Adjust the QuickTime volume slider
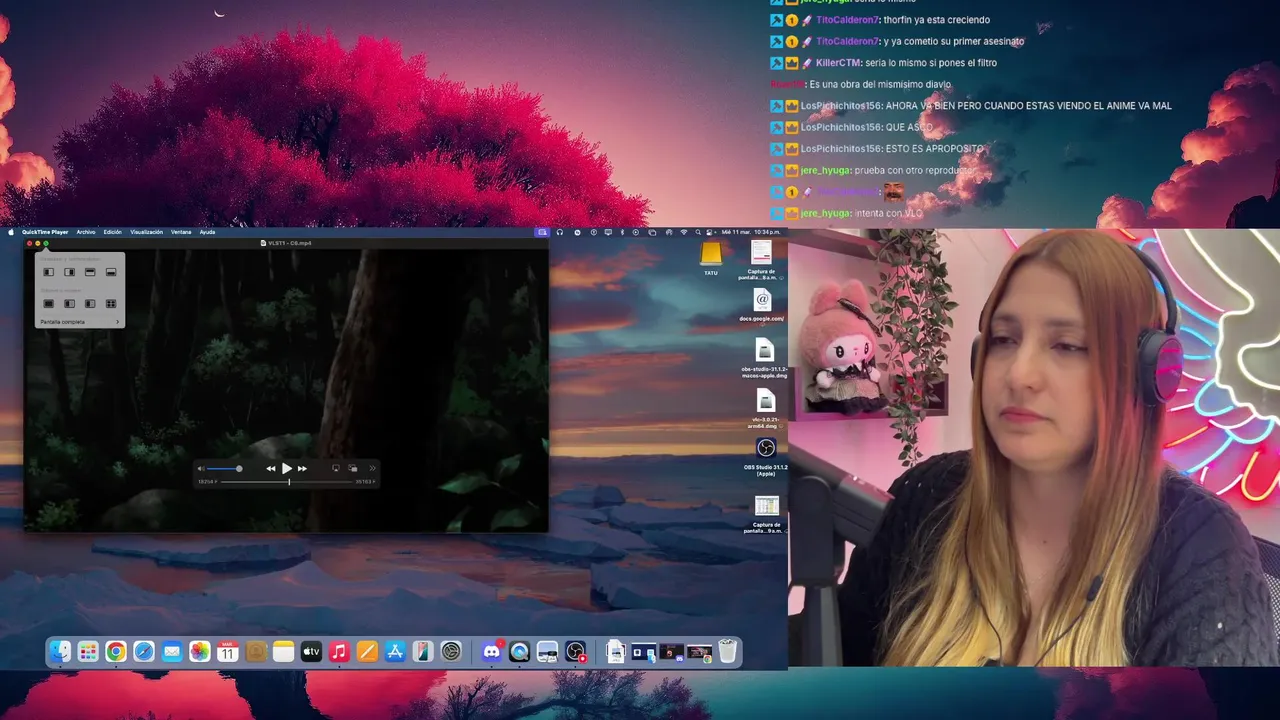1280x720 pixels. (223, 468)
